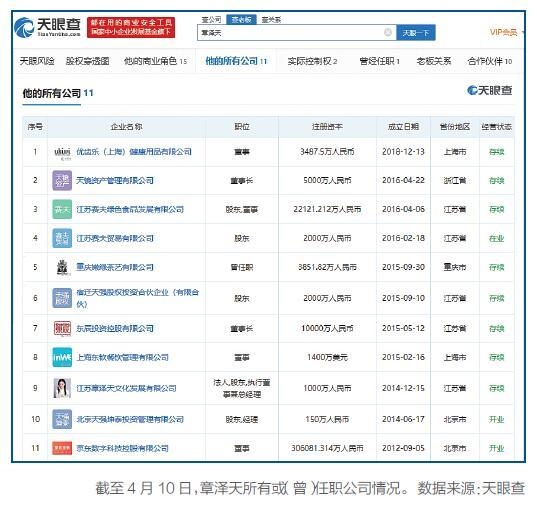The height and width of the screenshot is (514, 537).
Task: Open the 合作伙伴 tab
Action: tap(490, 61)
